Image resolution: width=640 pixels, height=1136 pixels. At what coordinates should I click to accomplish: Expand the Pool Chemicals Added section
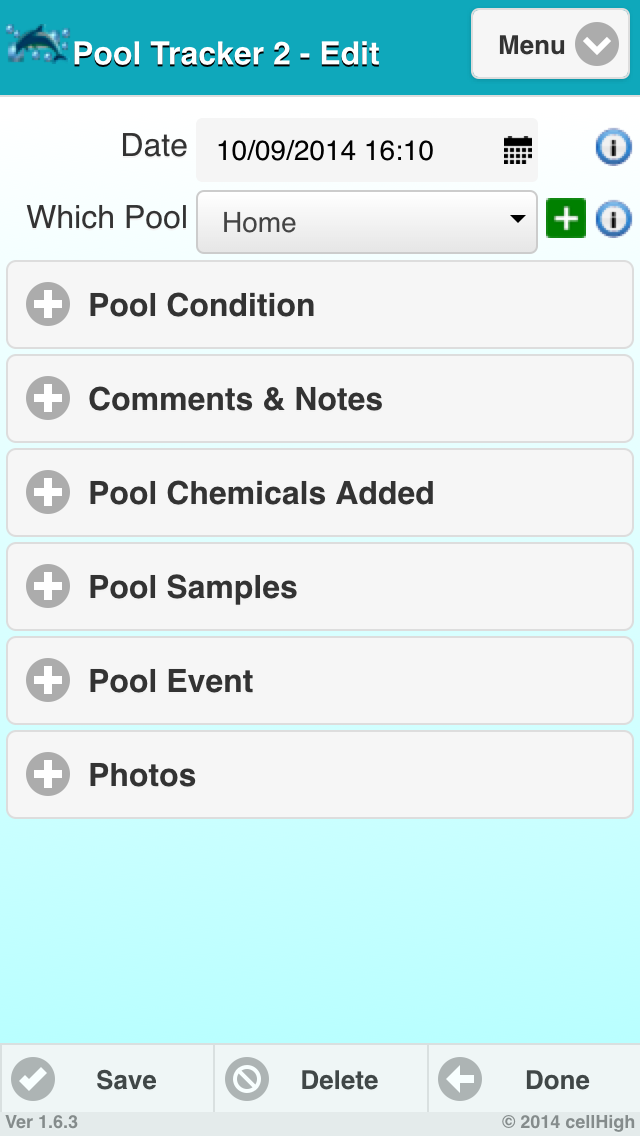[320, 493]
